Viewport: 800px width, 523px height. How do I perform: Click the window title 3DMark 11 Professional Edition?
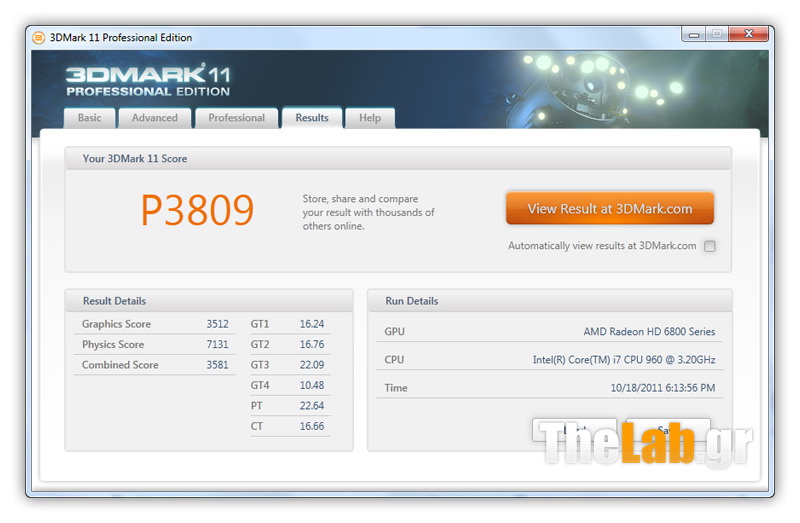coord(121,37)
